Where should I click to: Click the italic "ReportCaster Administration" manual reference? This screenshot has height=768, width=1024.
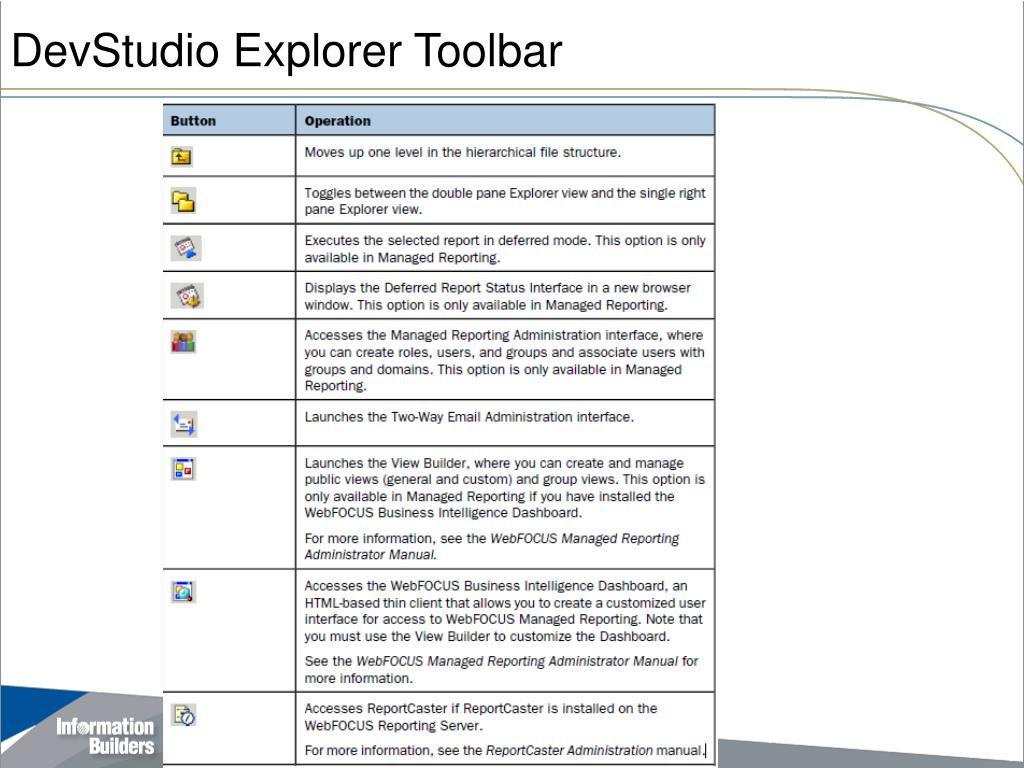pos(569,750)
